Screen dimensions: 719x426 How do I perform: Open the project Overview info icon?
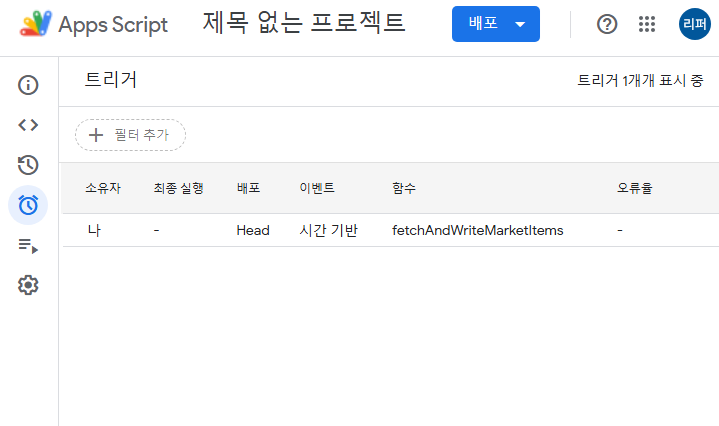28,85
